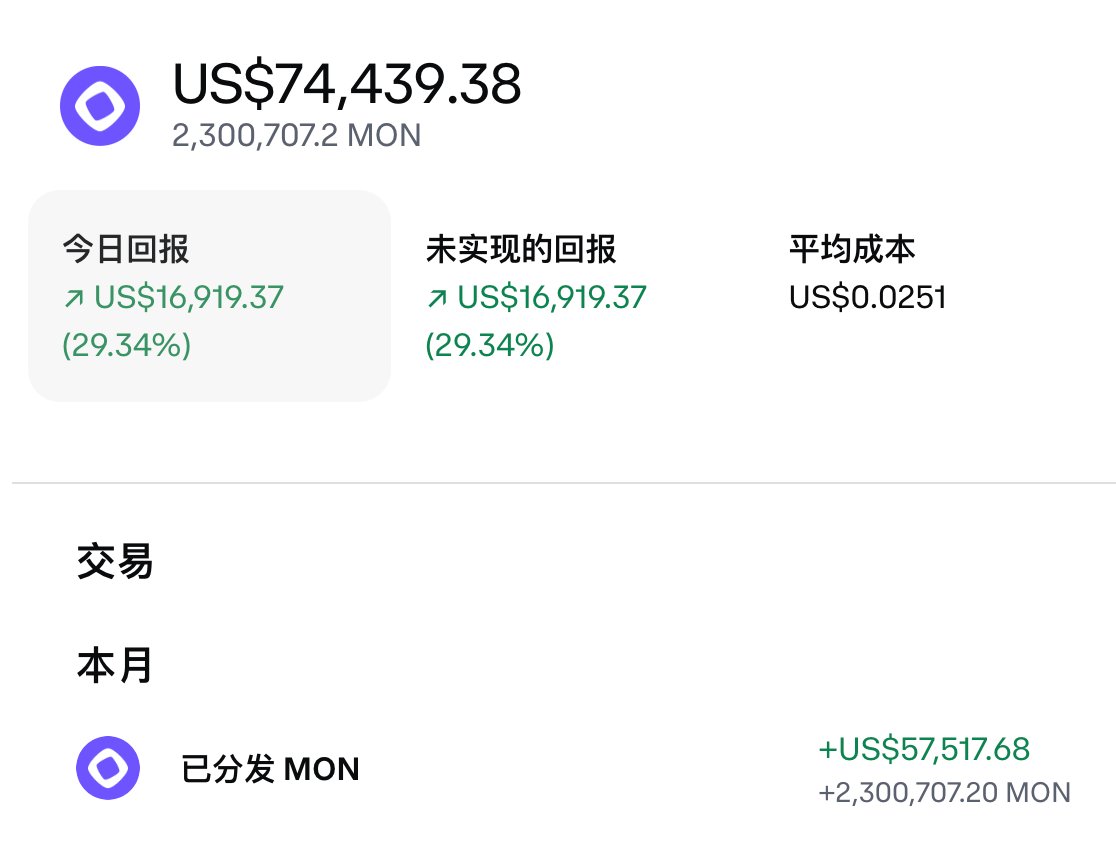Click the US$16,919.37 amount under 今日回报

click(189, 298)
